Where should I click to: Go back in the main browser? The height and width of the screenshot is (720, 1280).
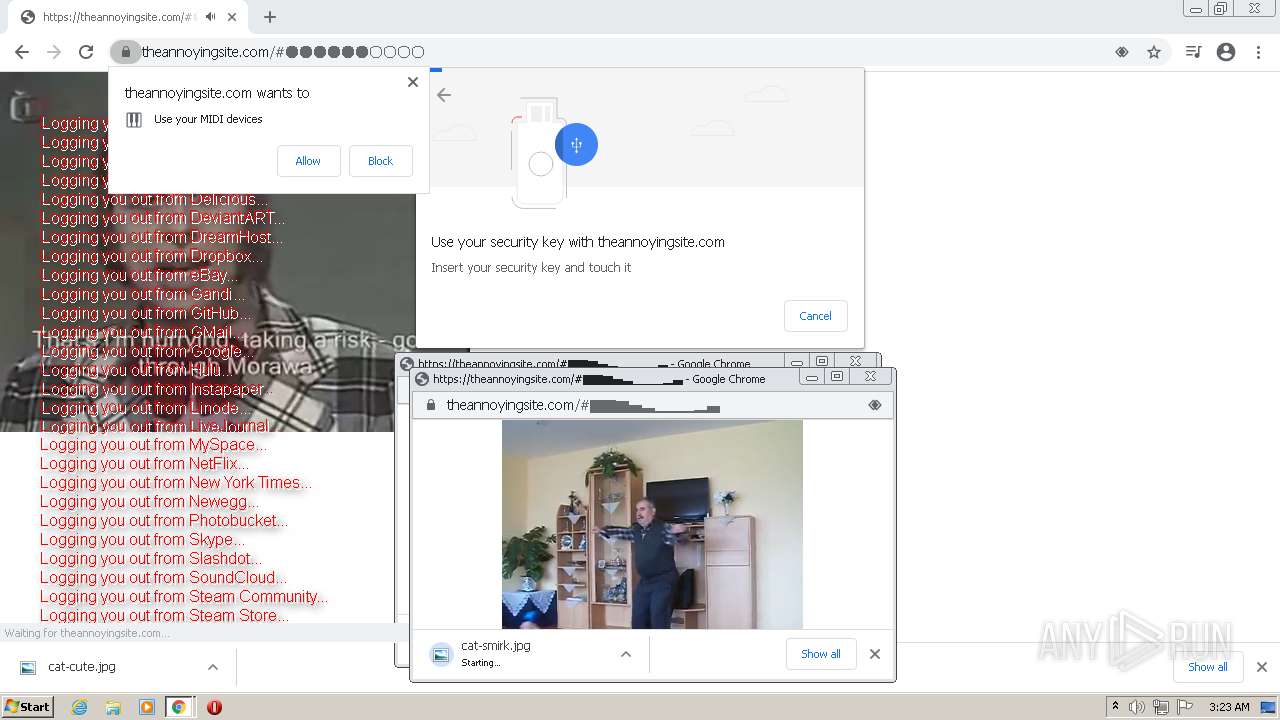pos(22,52)
